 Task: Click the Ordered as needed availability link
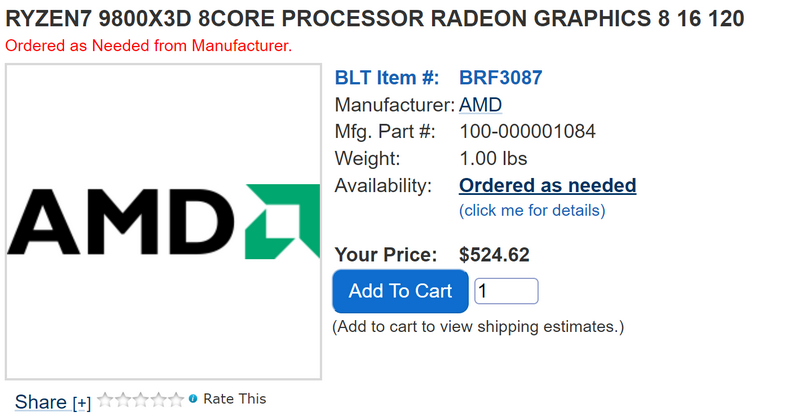point(547,185)
